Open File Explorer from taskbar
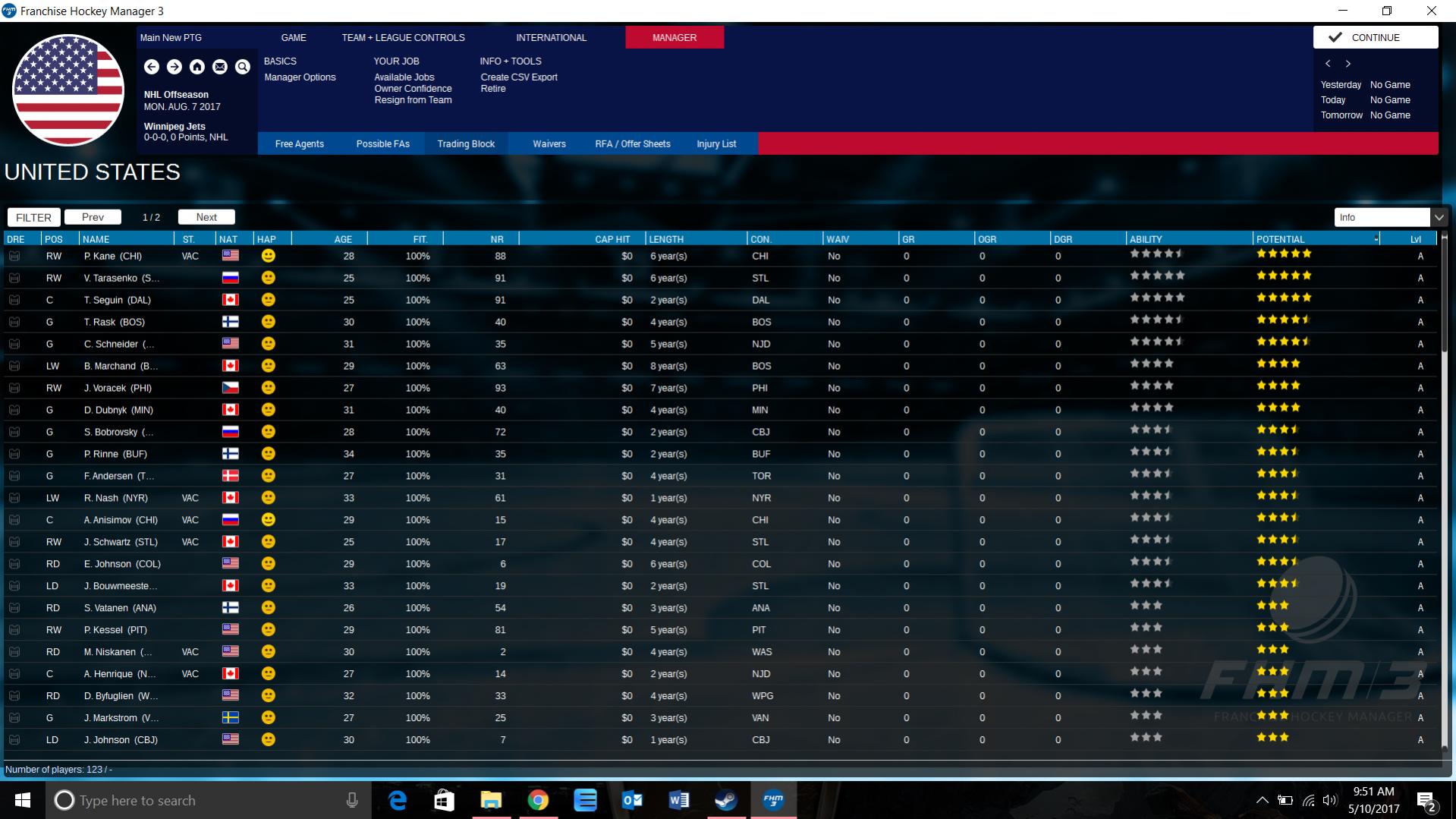The height and width of the screenshot is (819, 1456). point(491,800)
